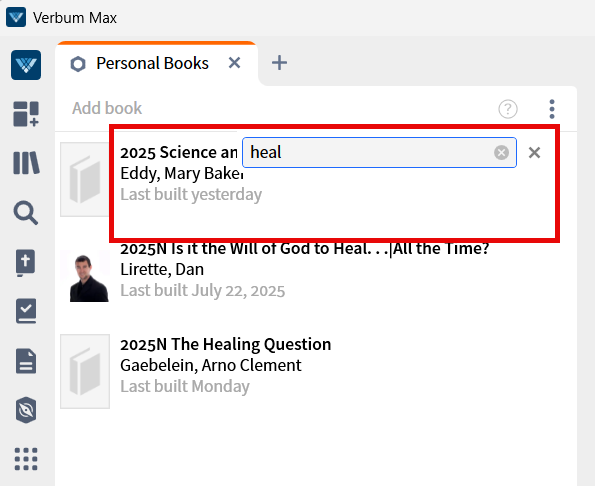Click author Gaebelein, Arno Clement

(x=211, y=365)
